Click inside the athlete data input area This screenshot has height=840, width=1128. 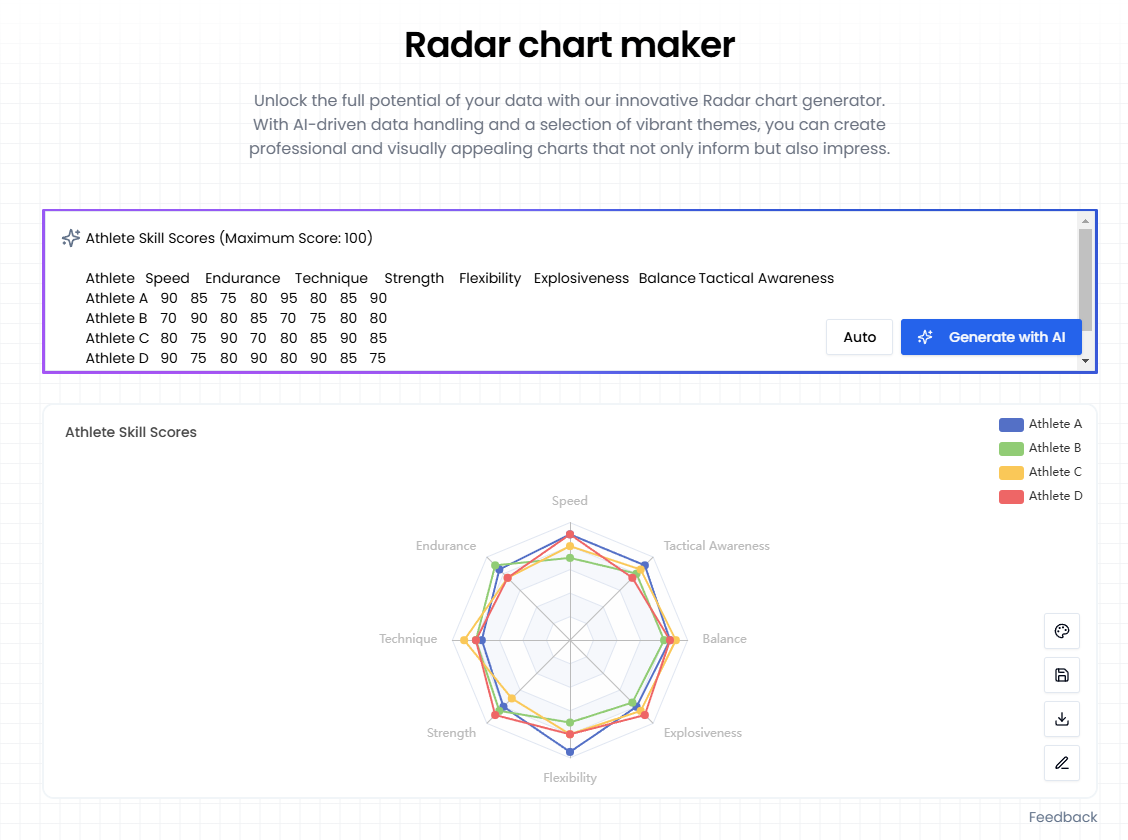(400, 300)
